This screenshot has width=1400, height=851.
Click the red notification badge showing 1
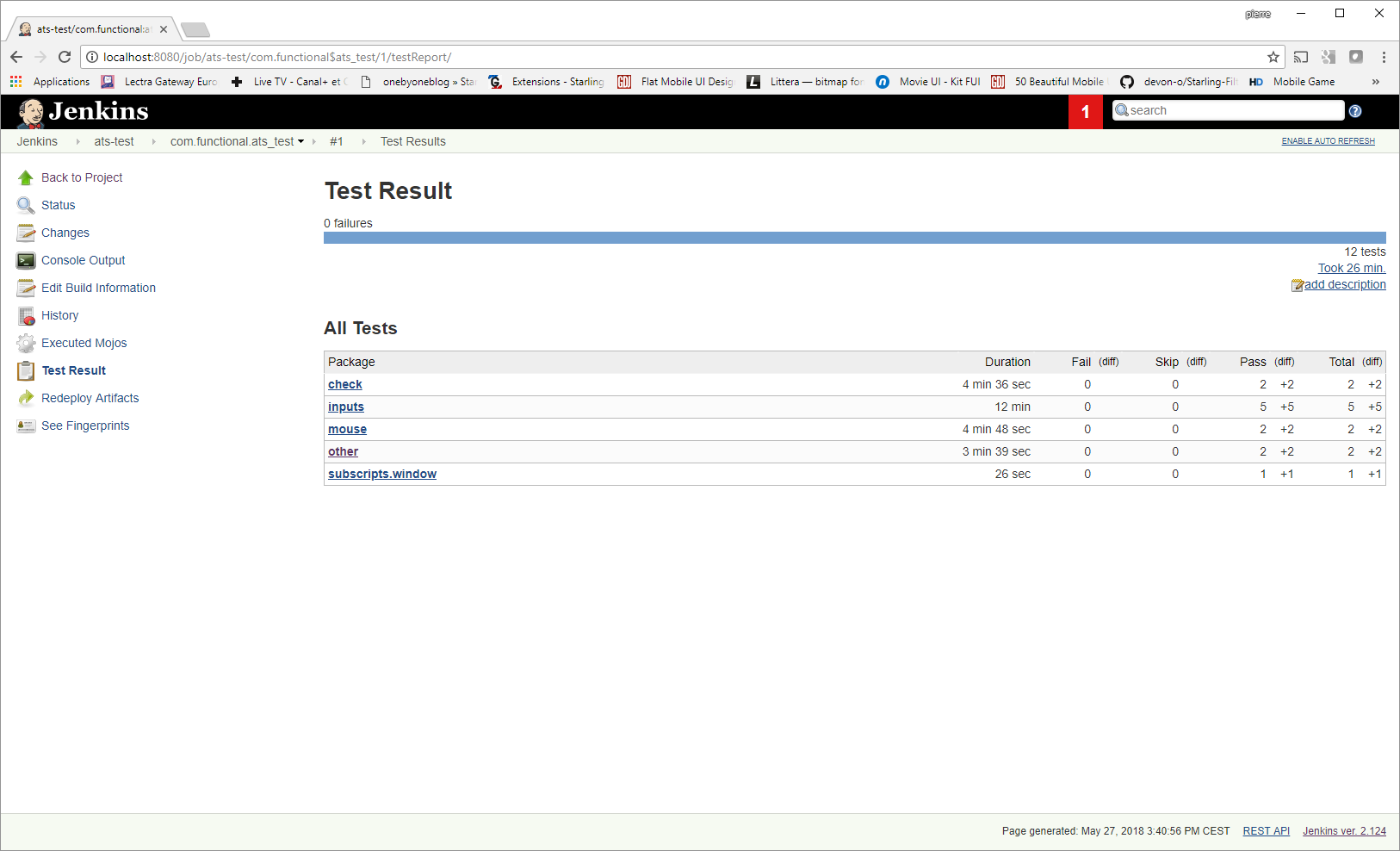[x=1086, y=112]
